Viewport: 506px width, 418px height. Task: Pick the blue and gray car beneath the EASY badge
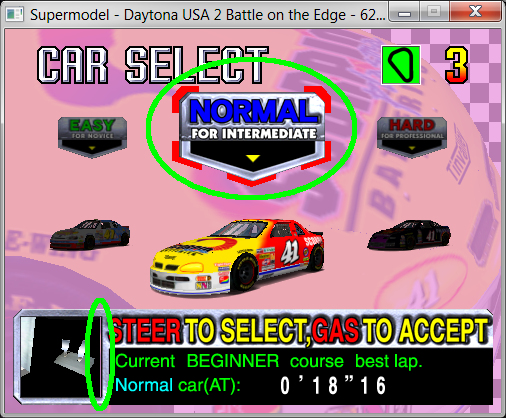[90, 234]
